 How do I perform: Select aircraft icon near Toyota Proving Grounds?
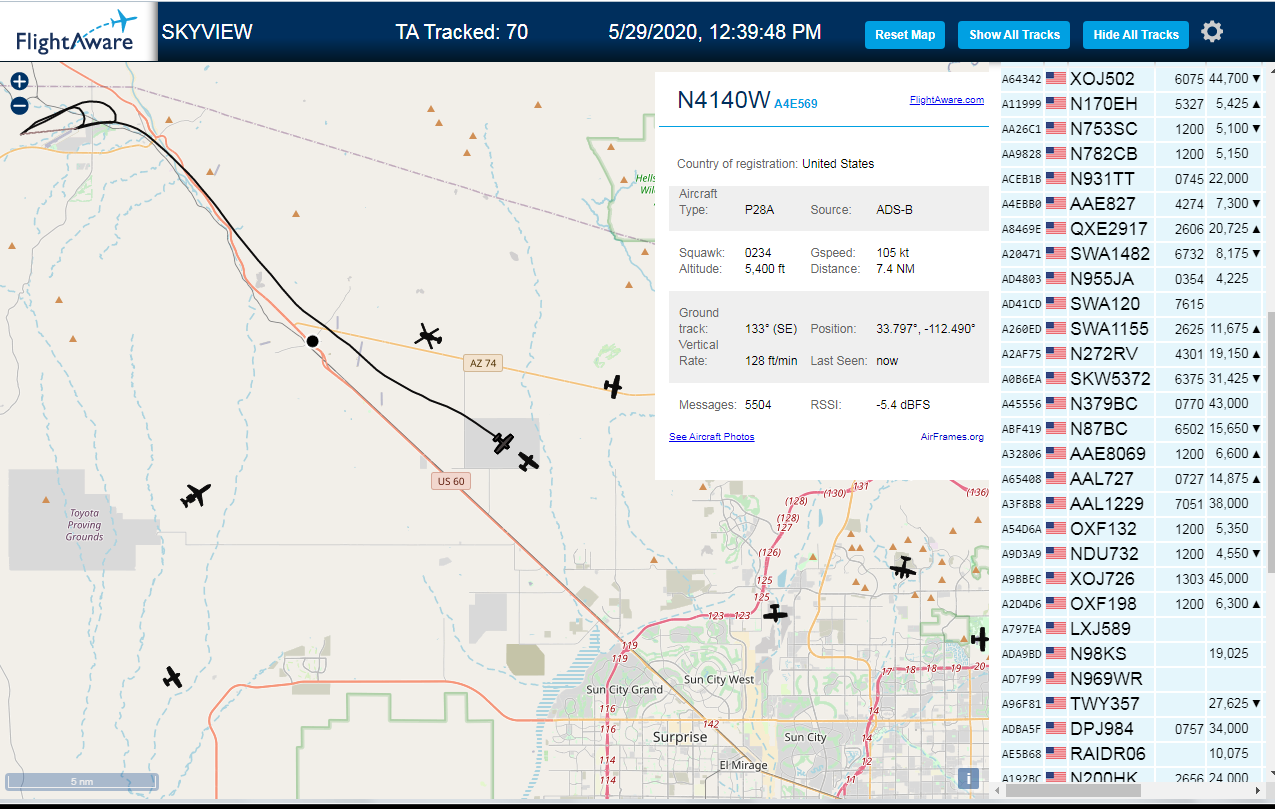pos(196,494)
